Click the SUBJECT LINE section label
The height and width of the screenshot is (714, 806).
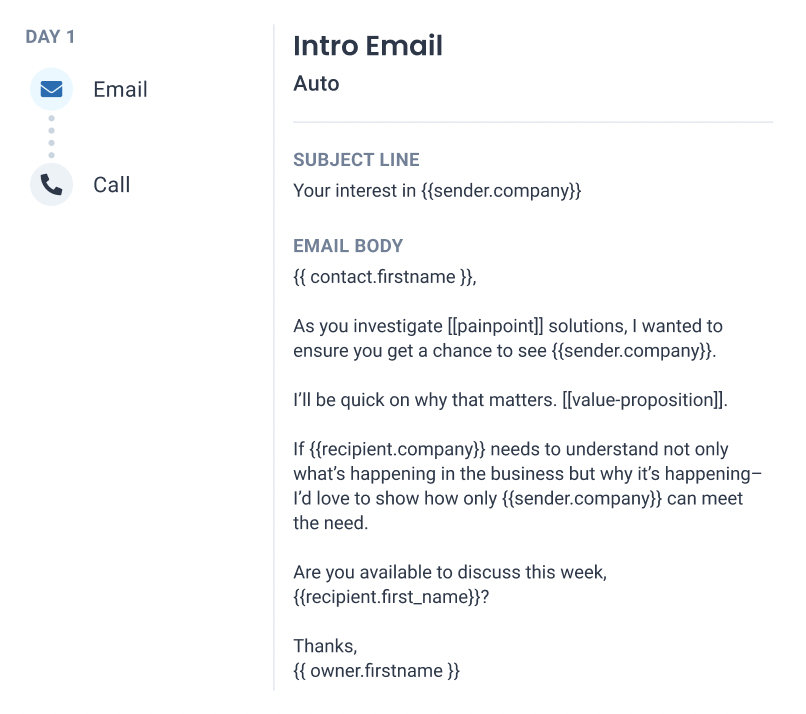tap(356, 160)
